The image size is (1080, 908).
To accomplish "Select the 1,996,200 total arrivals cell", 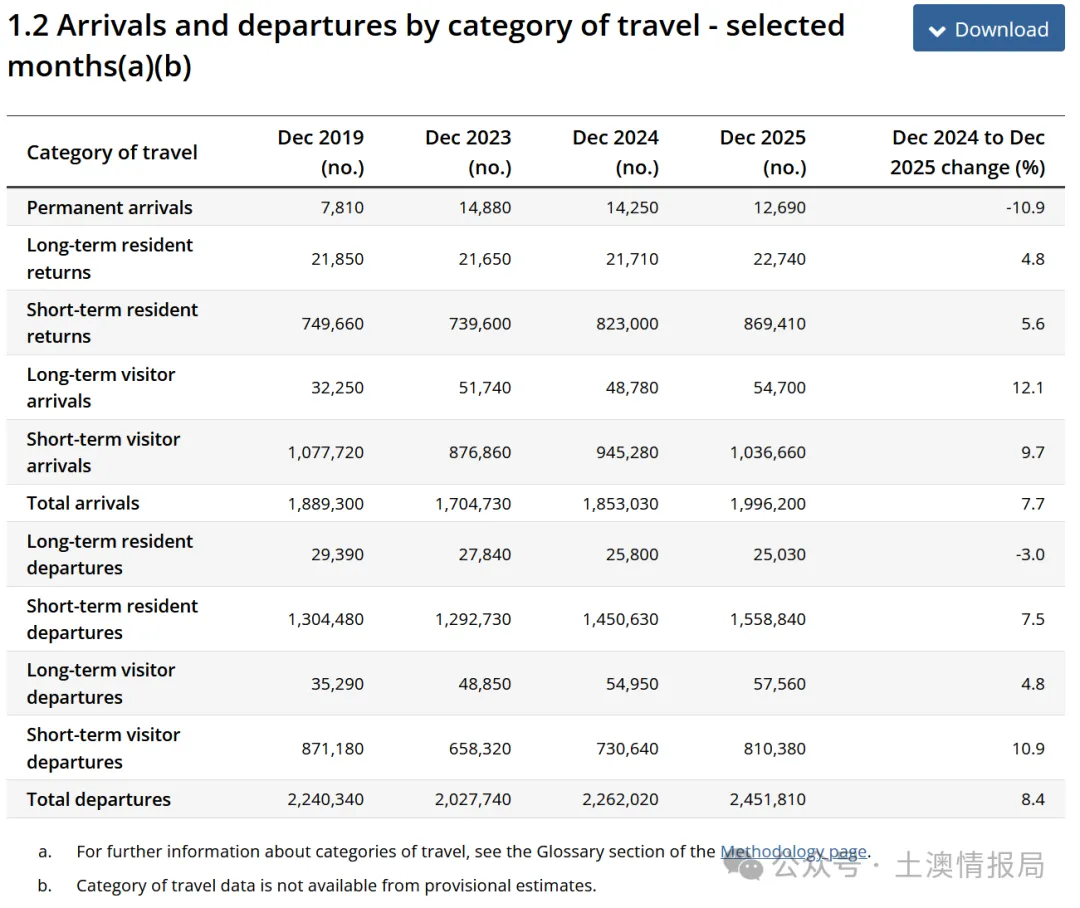I will coord(767,503).
